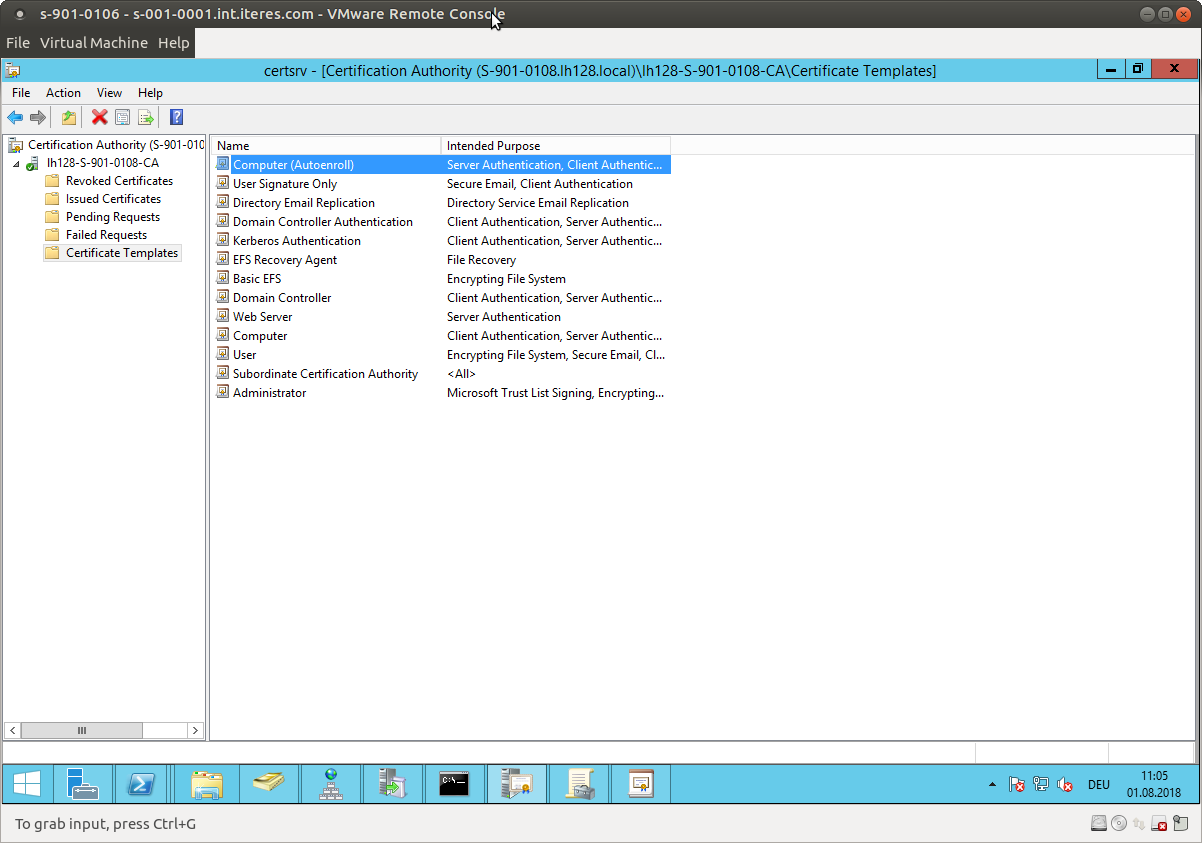Open the certsrv File menu
The image size is (1202, 843).
(21, 93)
